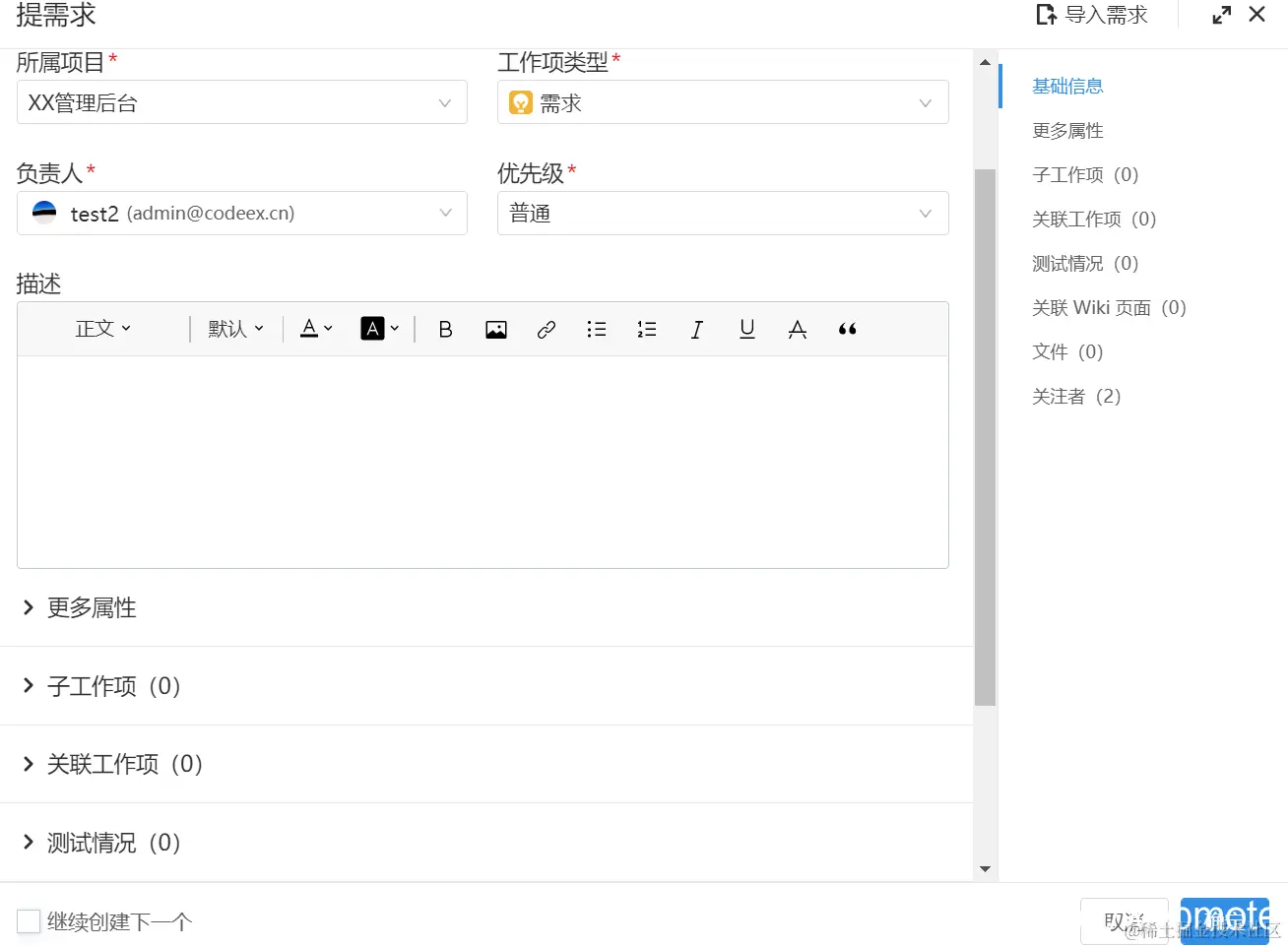1288x947 pixels.
Task: Click the 导入需求 import icon
Action: point(1047,15)
